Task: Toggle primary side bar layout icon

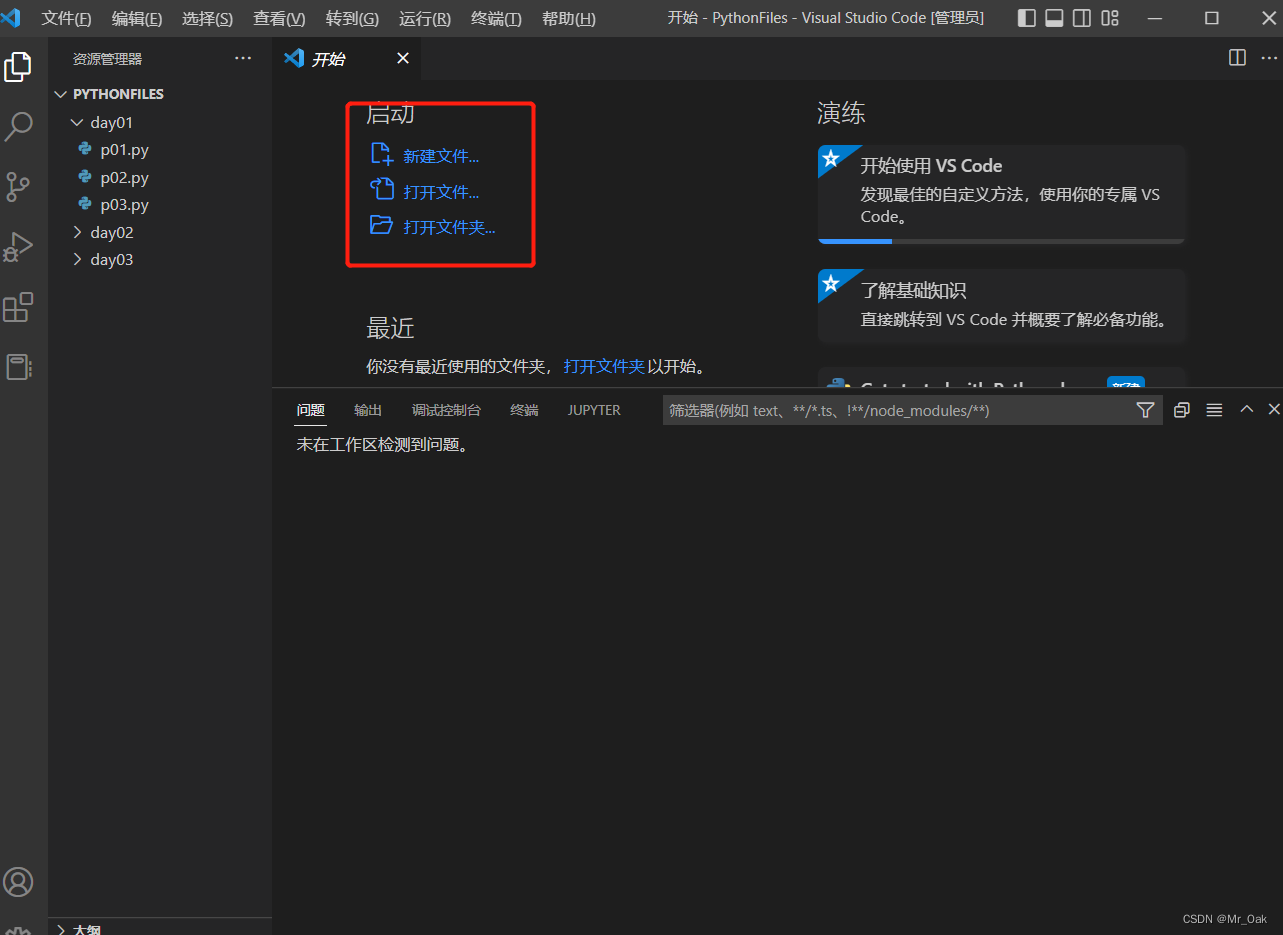Action: 1027,18
